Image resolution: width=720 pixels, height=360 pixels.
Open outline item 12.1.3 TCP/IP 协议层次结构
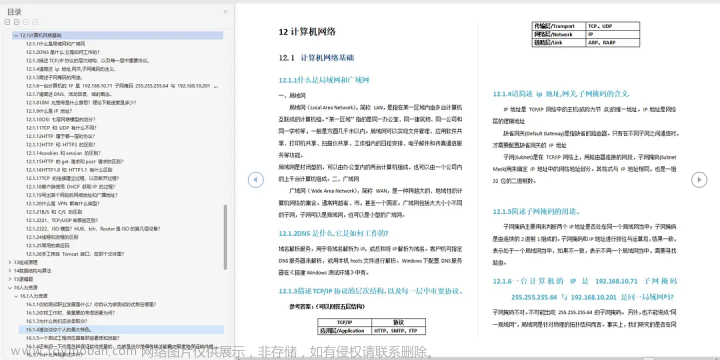[88, 60]
